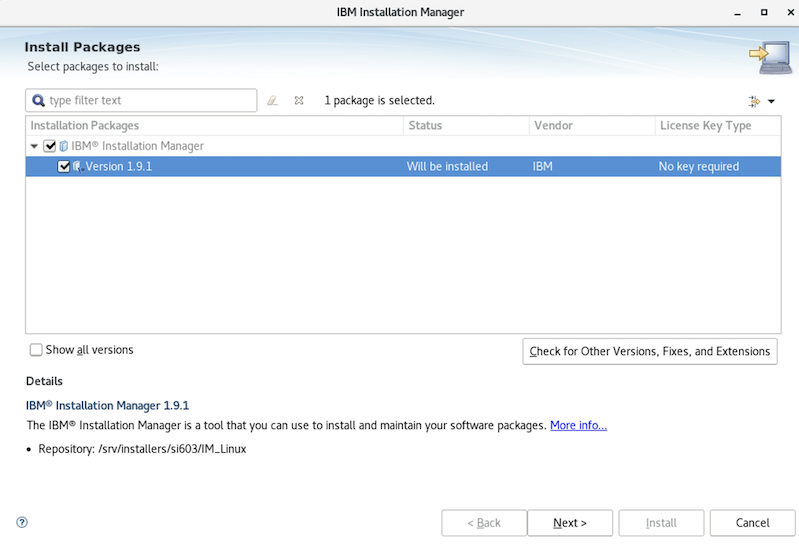The height and width of the screenshot is (547, 799).
Task: Sort by Status column header
Action: click(x=466, y=125)
